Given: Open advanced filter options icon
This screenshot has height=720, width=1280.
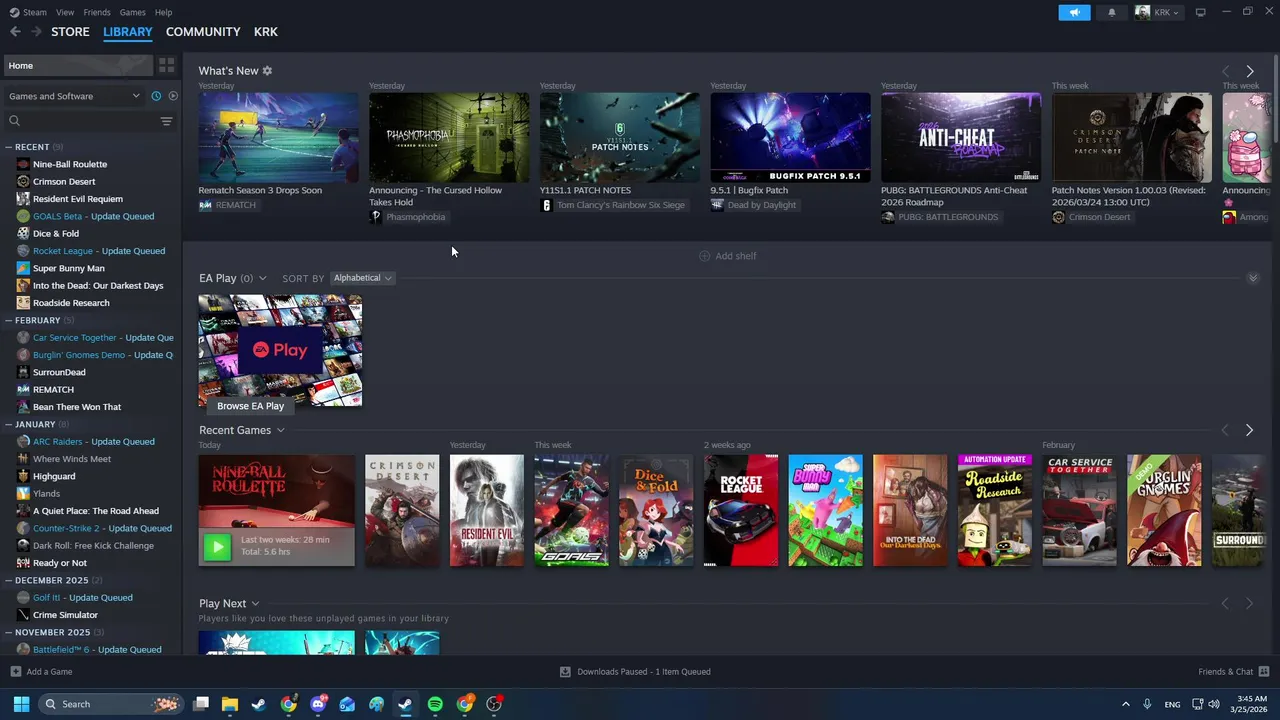Looking at the screenshot, I should pos(166,121).
